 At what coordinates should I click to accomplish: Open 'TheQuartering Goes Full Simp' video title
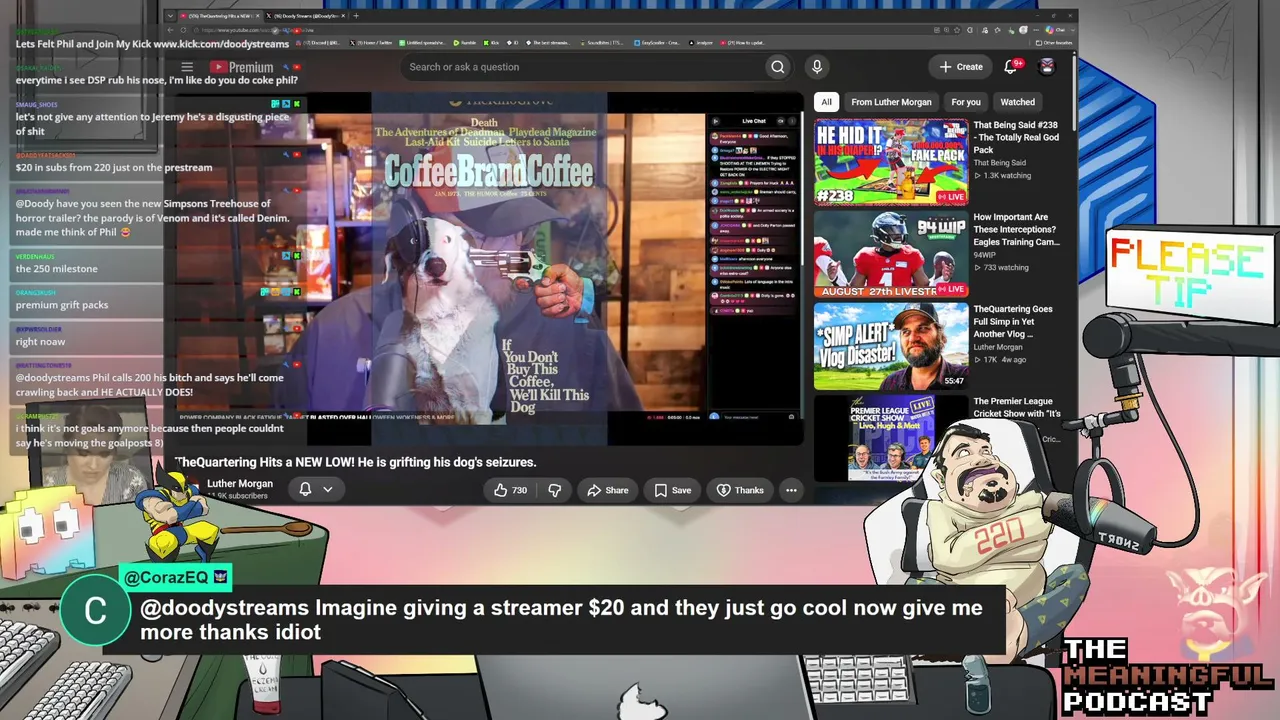tap(1013, 321)
